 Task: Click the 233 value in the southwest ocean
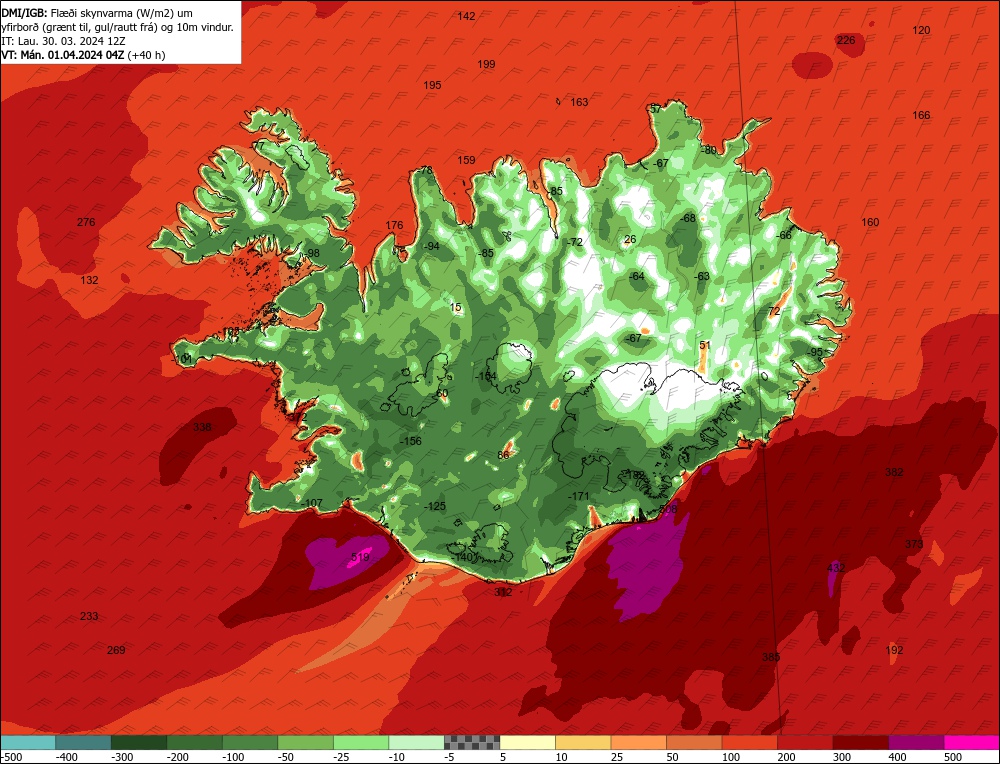tap(89, 616)
